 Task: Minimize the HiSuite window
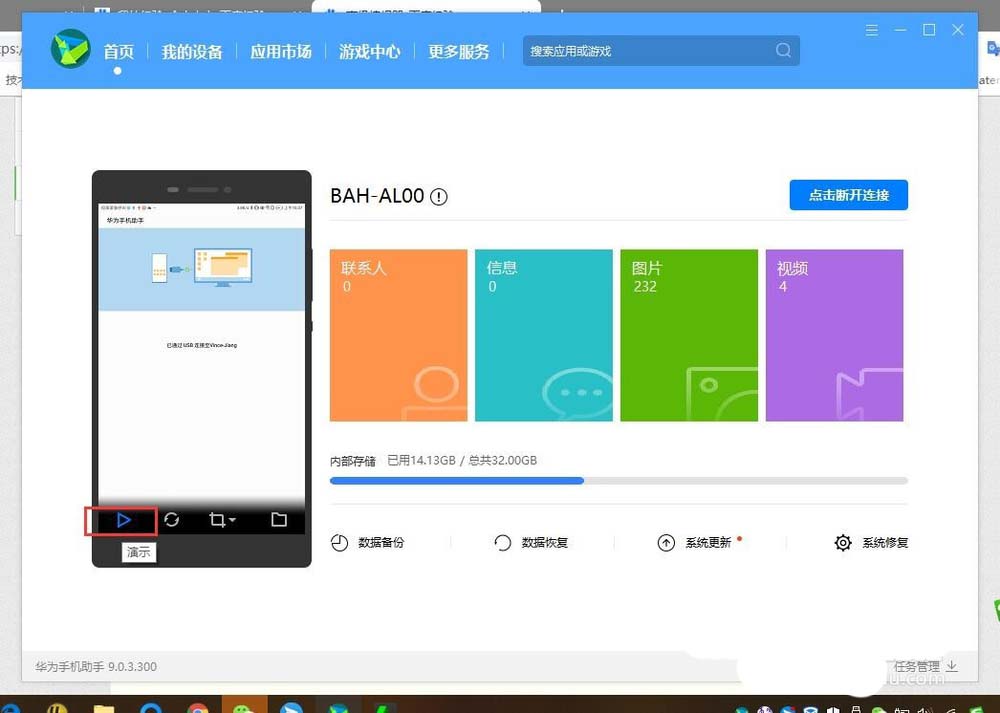[x=901, y=30]
